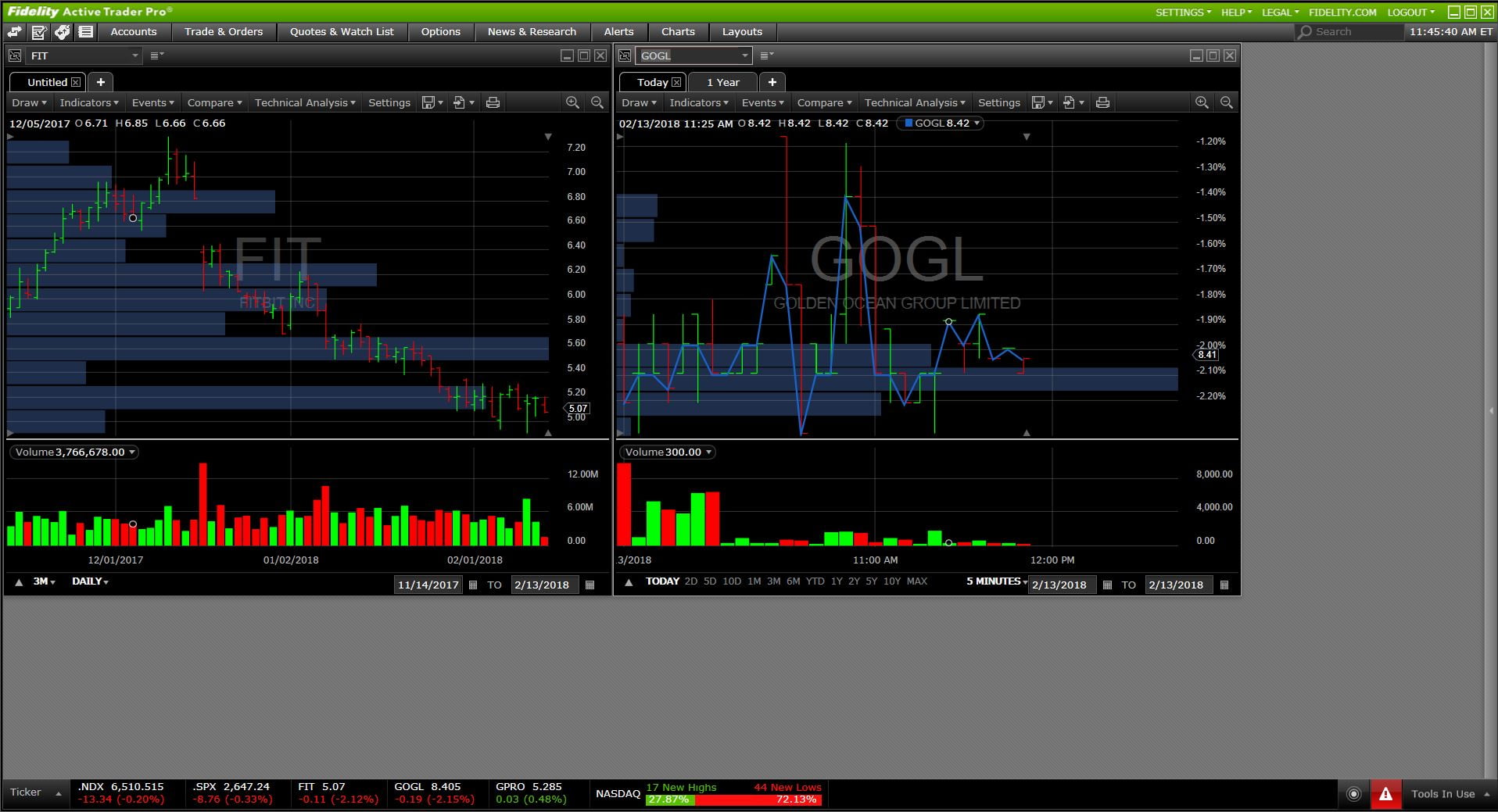Screen dimensions: 1498x812
Task: Select MAX range in GOGL chart
Action: (x=917, y=581)
